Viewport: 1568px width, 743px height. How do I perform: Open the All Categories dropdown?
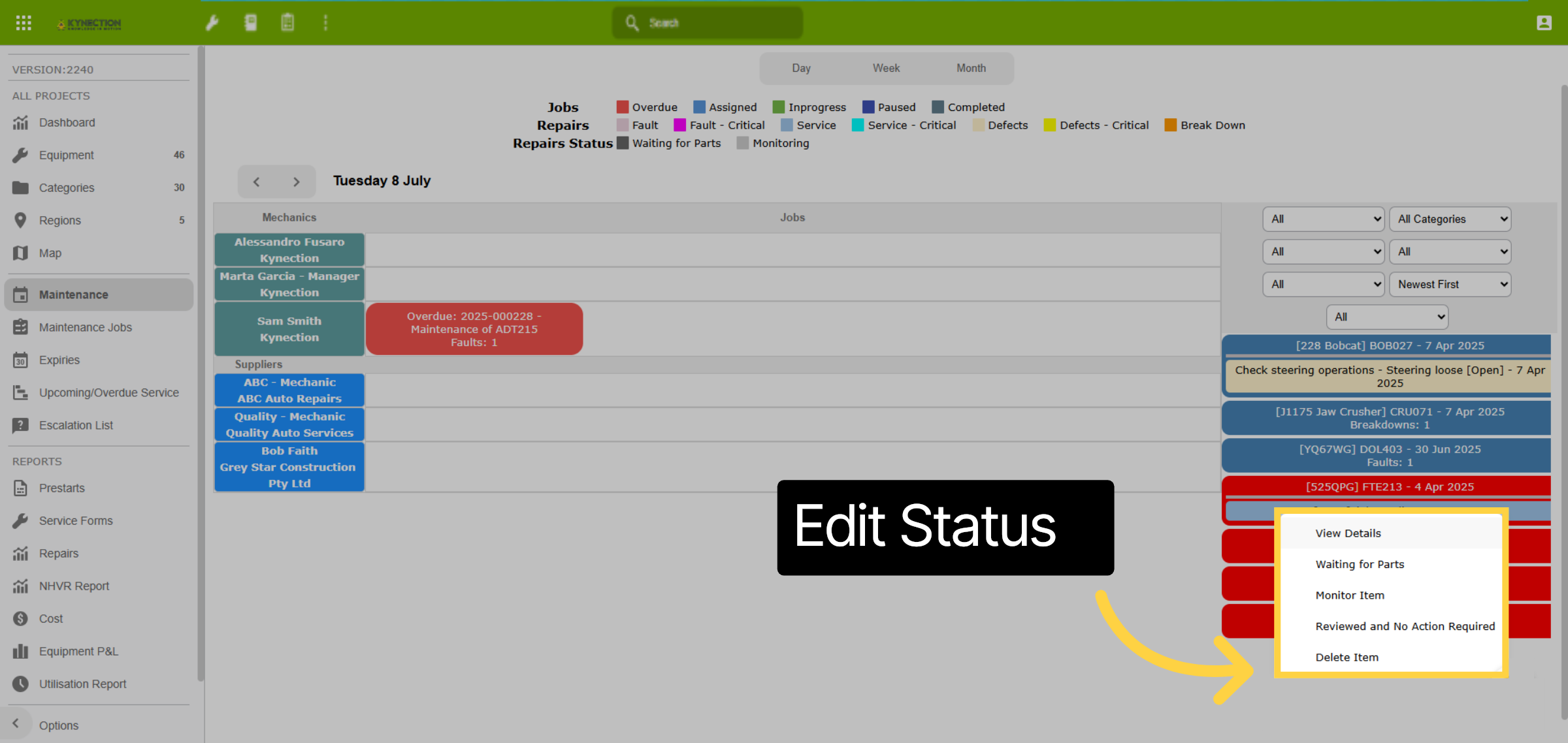tap(1450, 219)
